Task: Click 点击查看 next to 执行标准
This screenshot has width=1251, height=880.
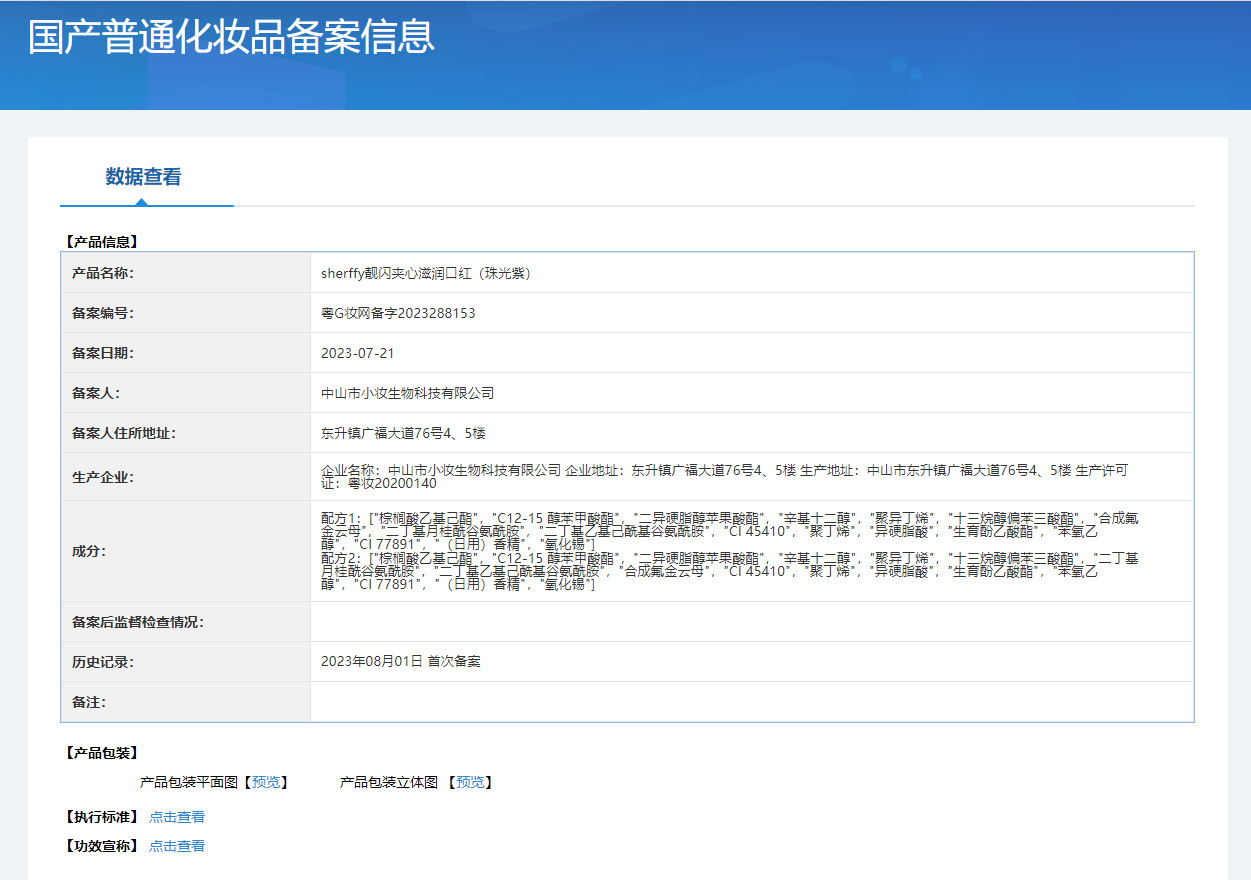Action: click(x=175, y=815)
